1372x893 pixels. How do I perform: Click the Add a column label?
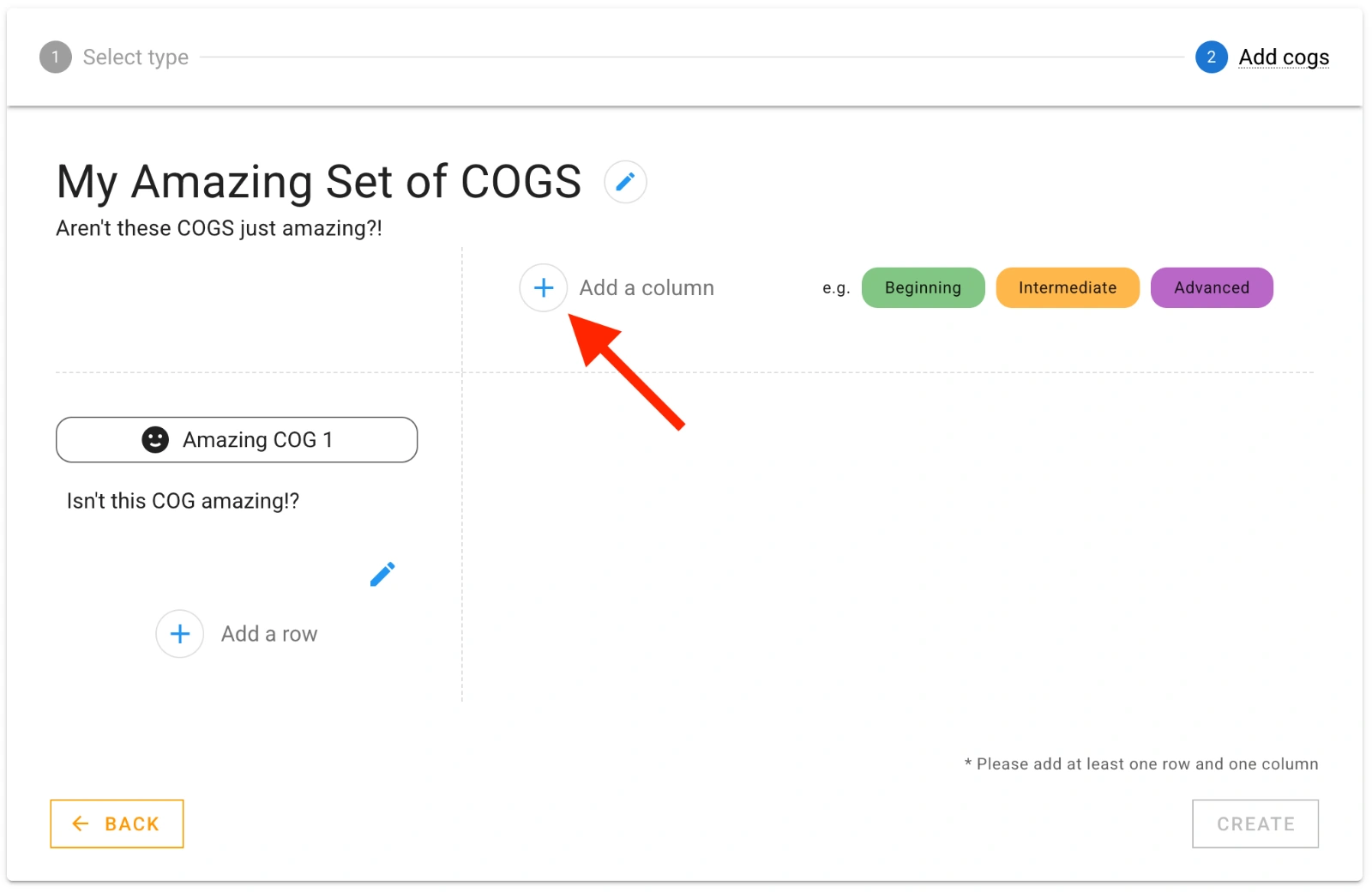click(x=647, y=287)
